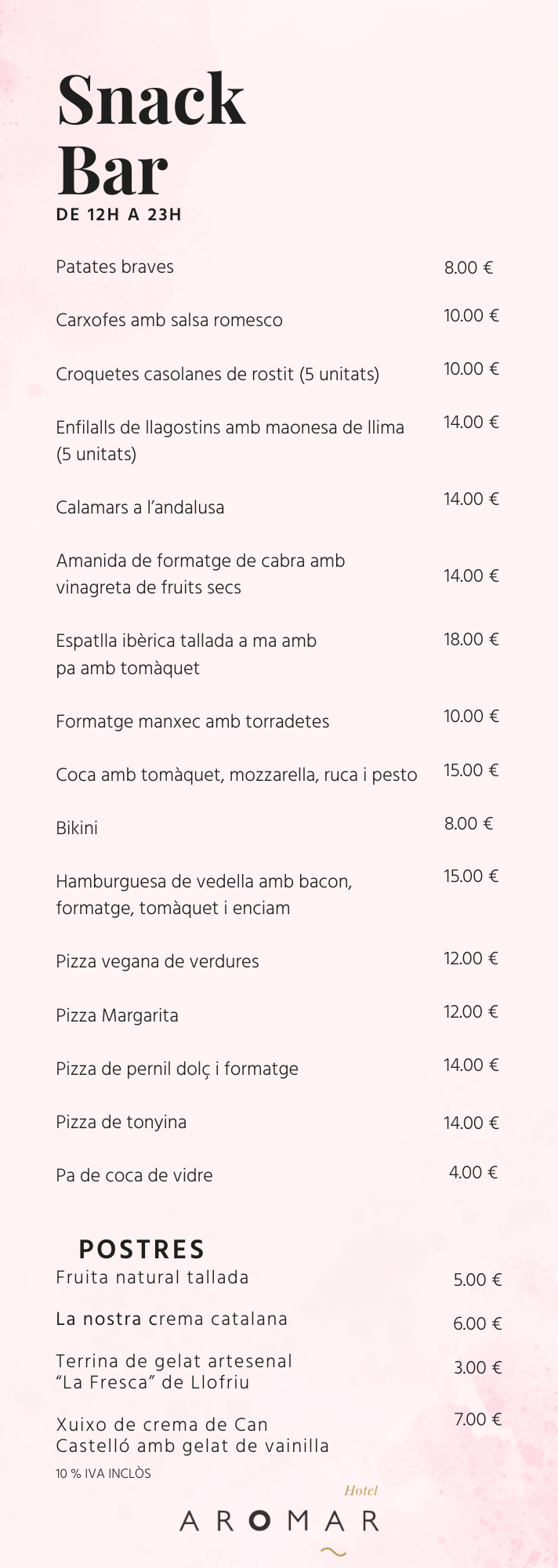Viewport: 558px width, 1568px height.
Task: Click the POSTRES section heading
Action: tap(142, 1249)
